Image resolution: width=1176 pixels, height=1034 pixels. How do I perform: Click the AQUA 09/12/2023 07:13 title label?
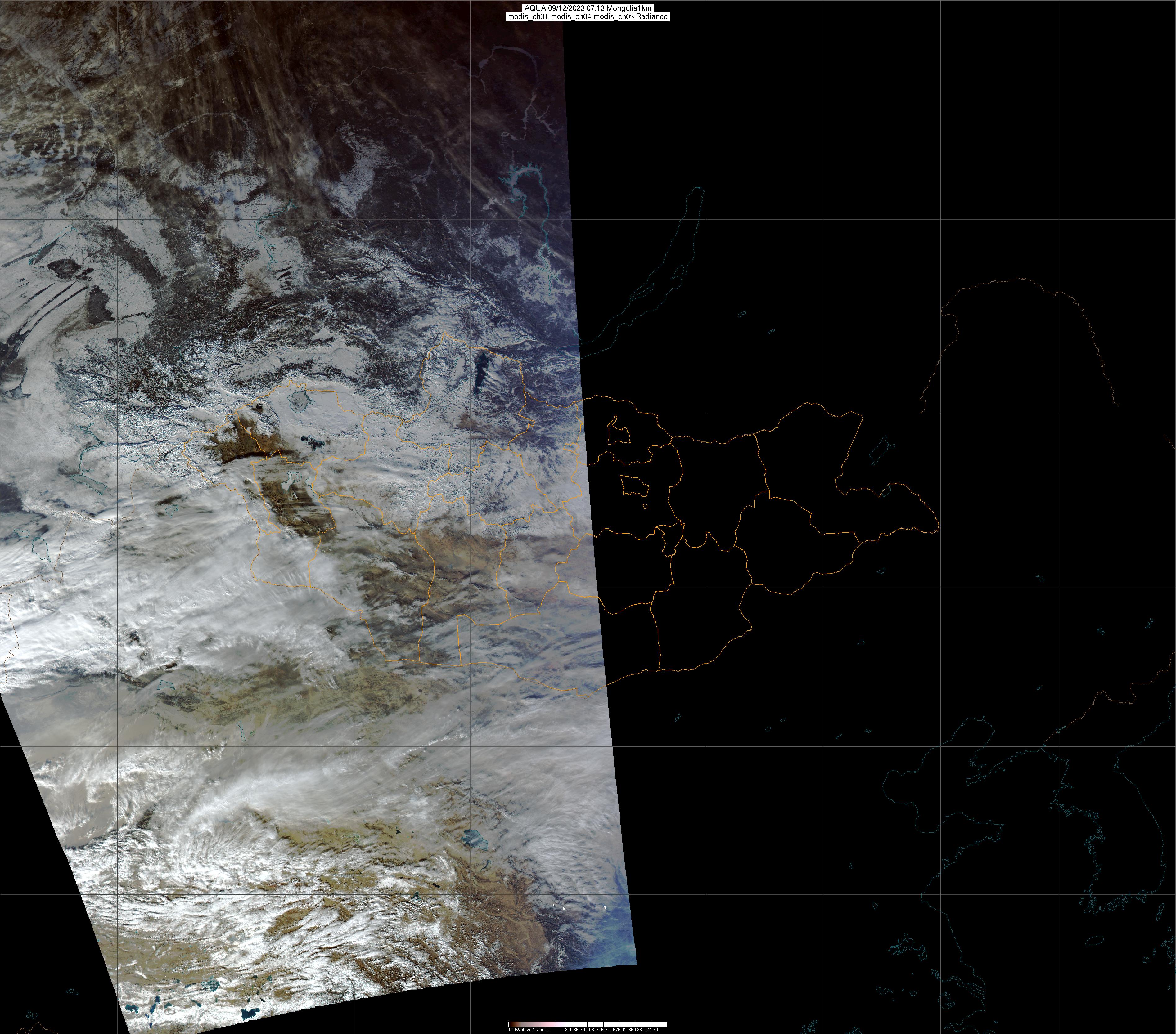588,8
